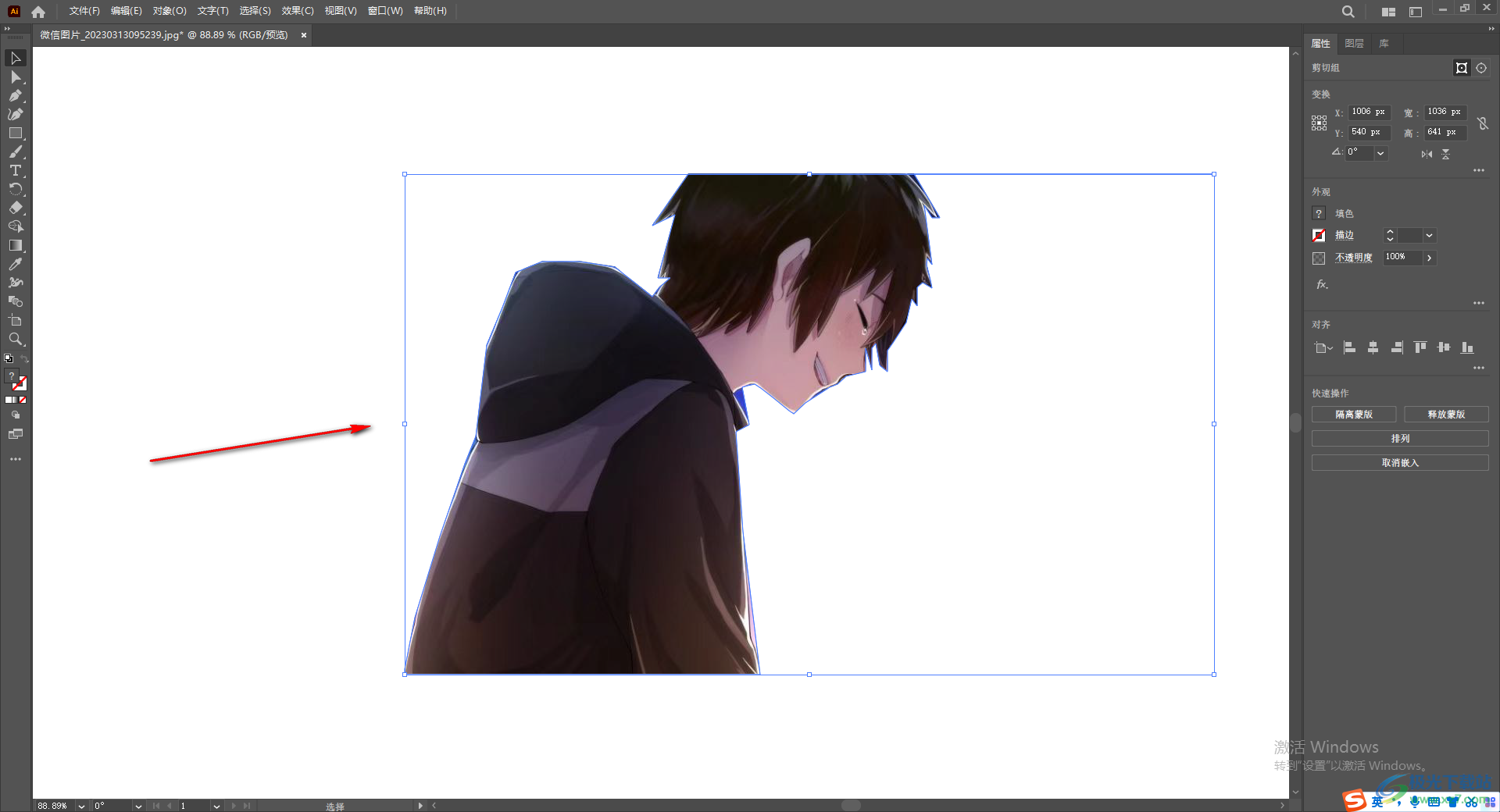Click 释放蒙版 button
Screen dimensions: 1500x812
tap(1446, 415)
